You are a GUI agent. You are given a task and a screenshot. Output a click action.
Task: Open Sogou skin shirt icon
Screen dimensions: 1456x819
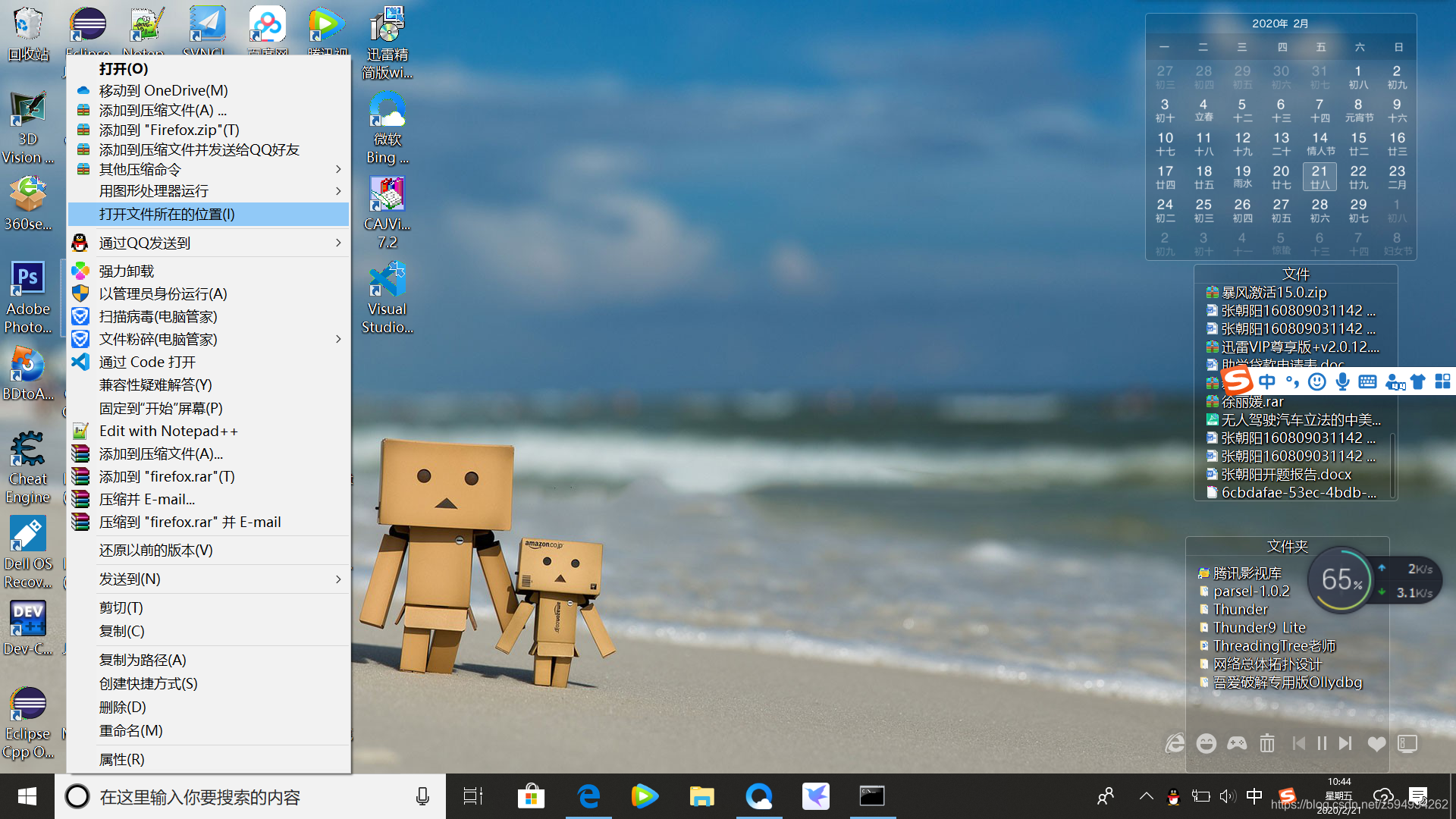pos(1417,381)
